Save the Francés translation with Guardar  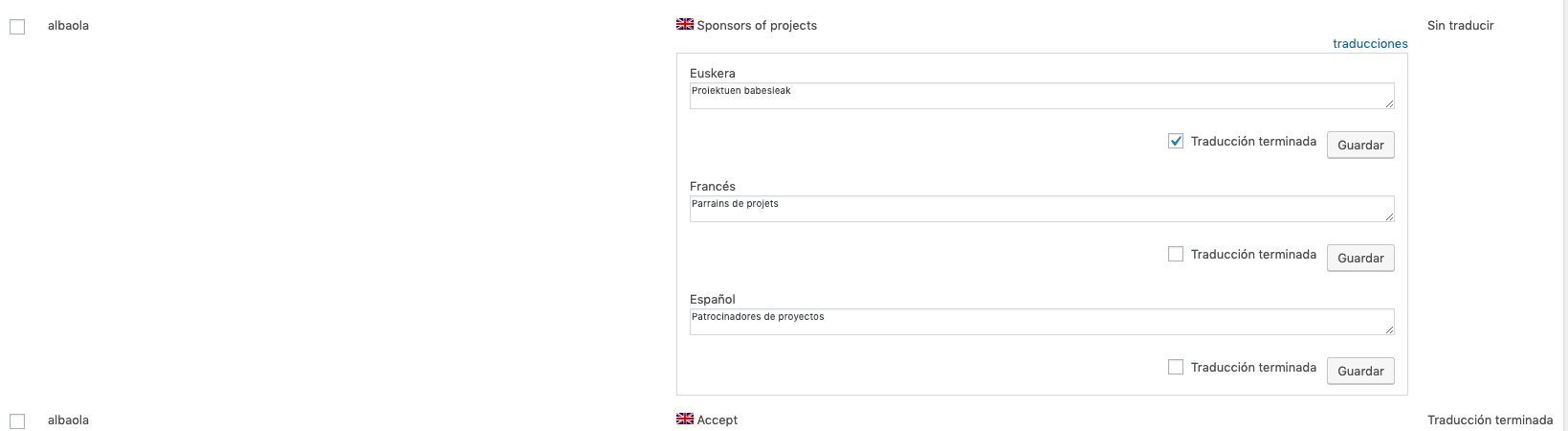point(1360,258)
